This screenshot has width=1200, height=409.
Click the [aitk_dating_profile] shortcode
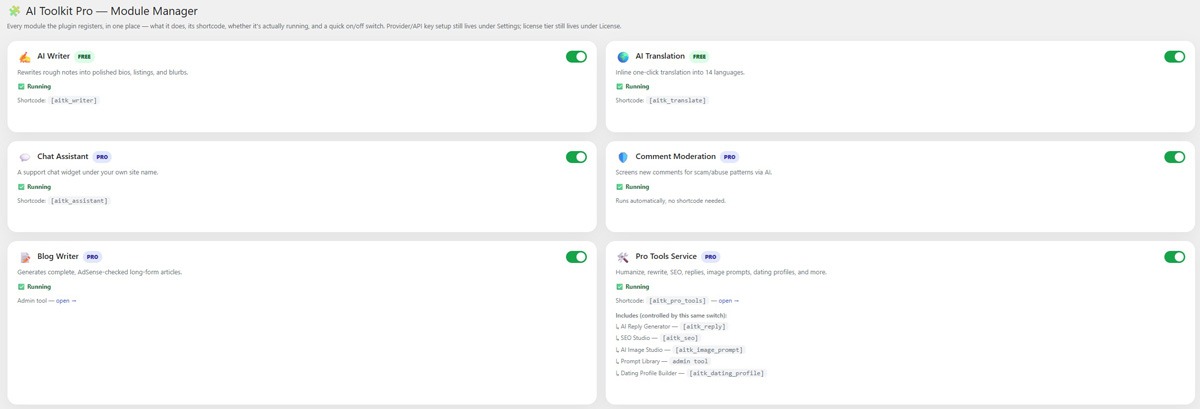(x=727, y=373)
